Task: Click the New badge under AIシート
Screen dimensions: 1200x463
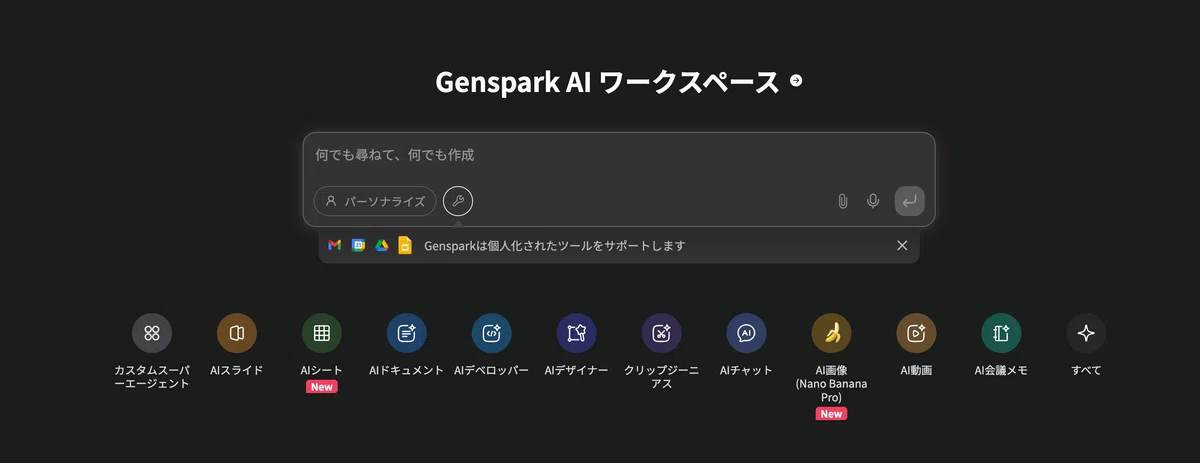Action: 322,387
